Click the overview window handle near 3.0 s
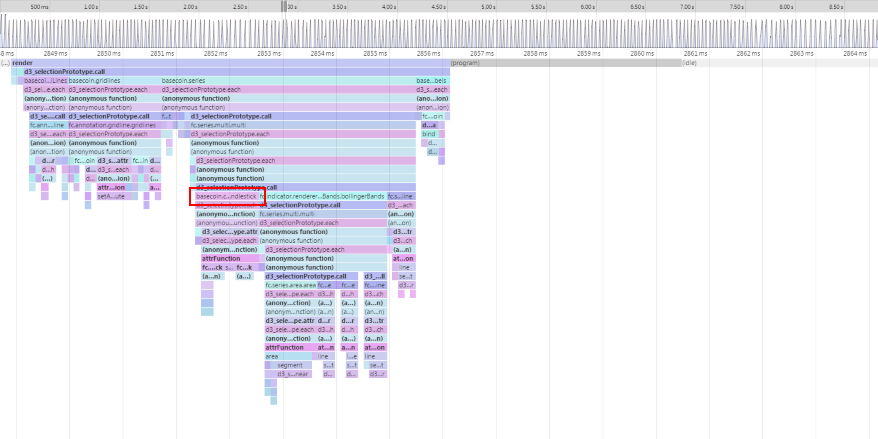This screenshot has height=439, width=878. 283,7
